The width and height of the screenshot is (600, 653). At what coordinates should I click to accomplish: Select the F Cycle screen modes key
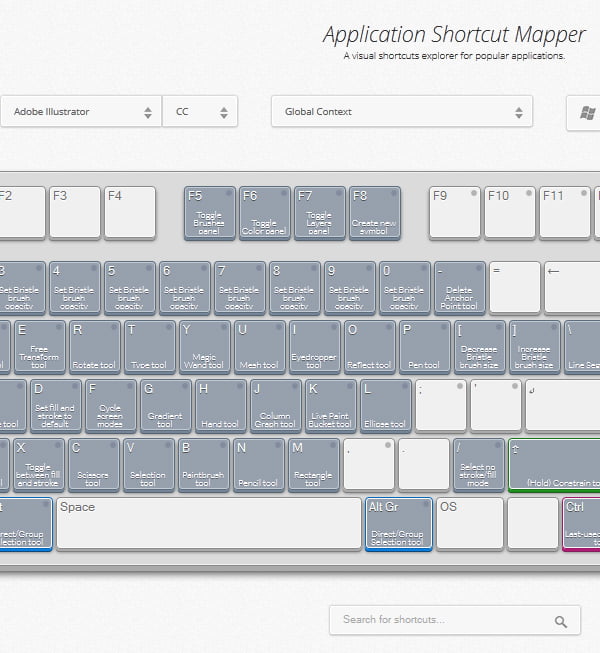click(111, 406)
